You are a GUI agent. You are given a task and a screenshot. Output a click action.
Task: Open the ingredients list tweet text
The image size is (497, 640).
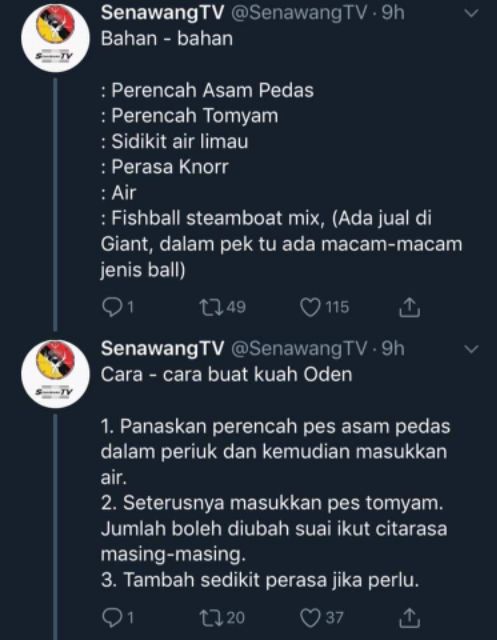coord(282,154)
